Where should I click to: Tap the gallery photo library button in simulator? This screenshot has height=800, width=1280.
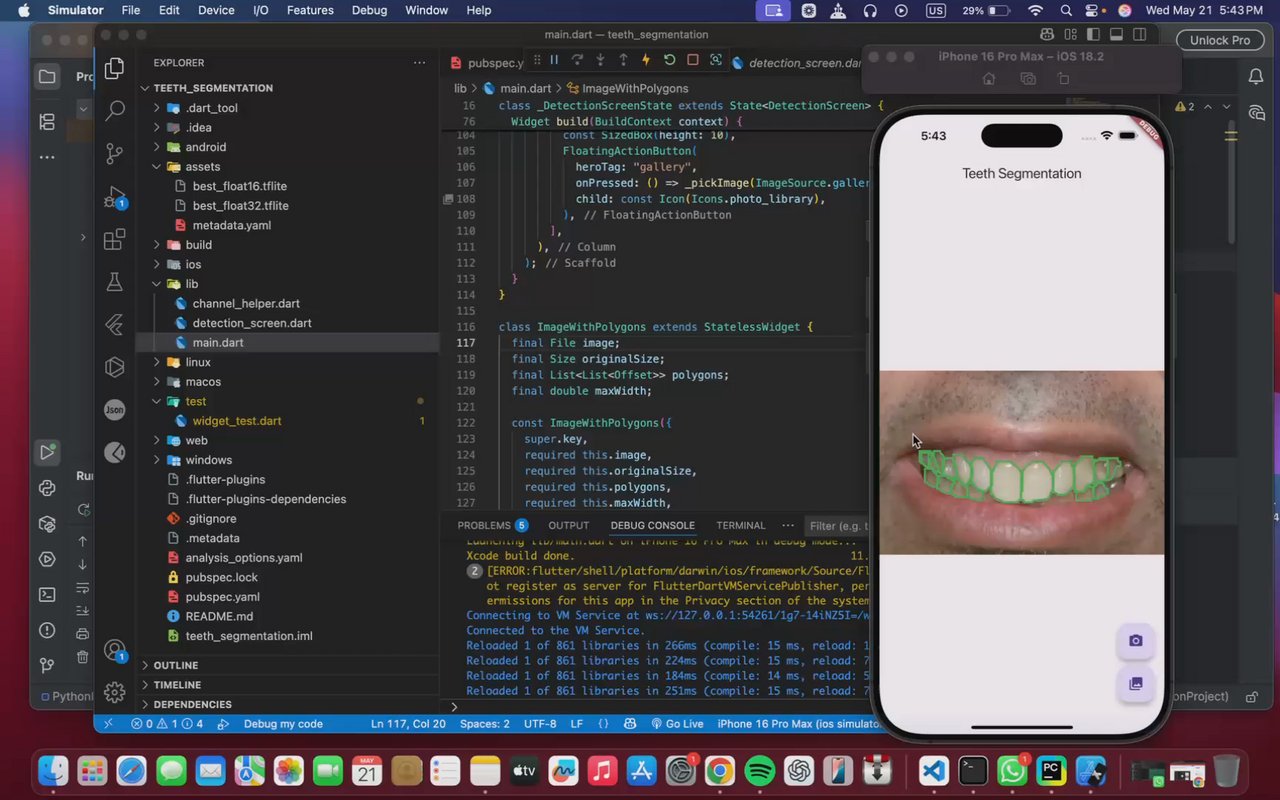pyautogui.click(x=1135, y=684)
